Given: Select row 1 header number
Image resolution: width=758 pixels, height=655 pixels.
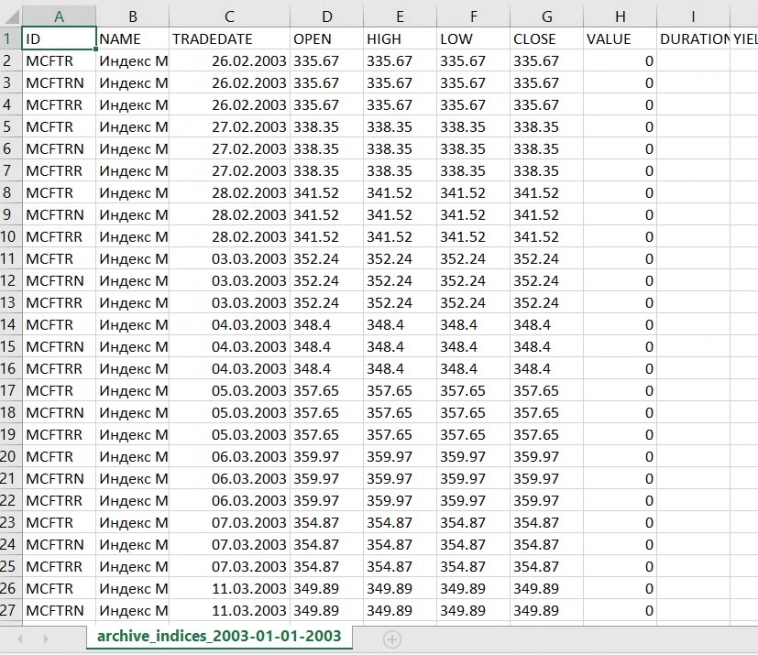Looking at the screenshot, I should tap(10, 39).
